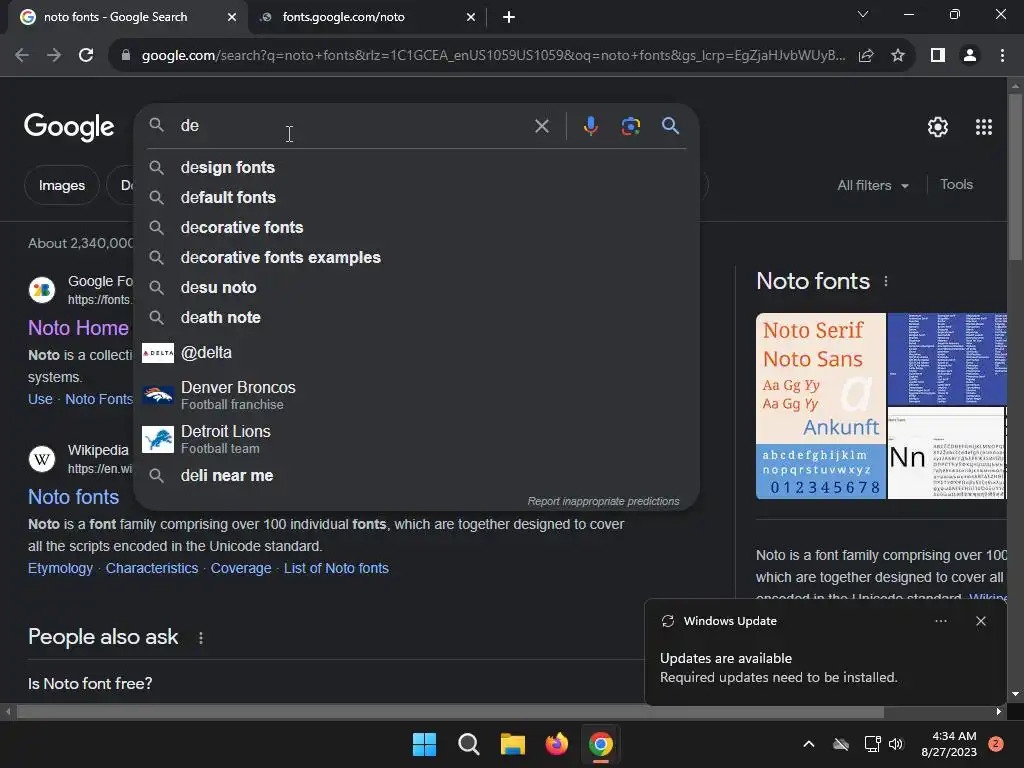1024x768 pixels.
Task: Close the fonts.google.com/noto tab
Action: (x=471, y=17)
